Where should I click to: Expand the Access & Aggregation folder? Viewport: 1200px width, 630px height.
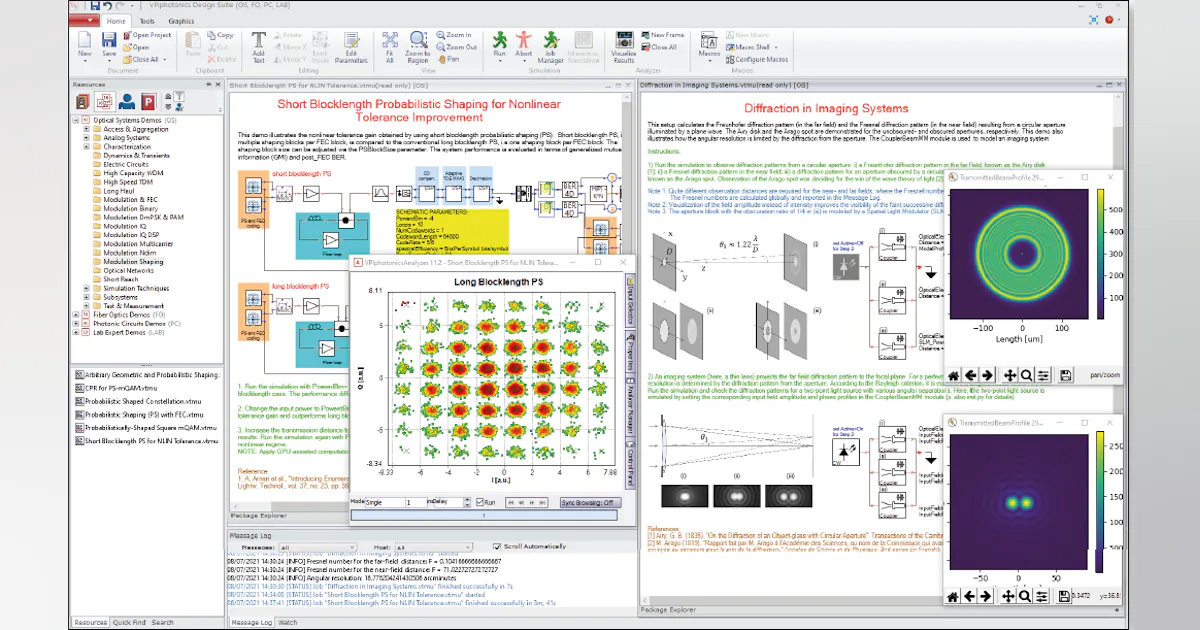pos(86,129)
